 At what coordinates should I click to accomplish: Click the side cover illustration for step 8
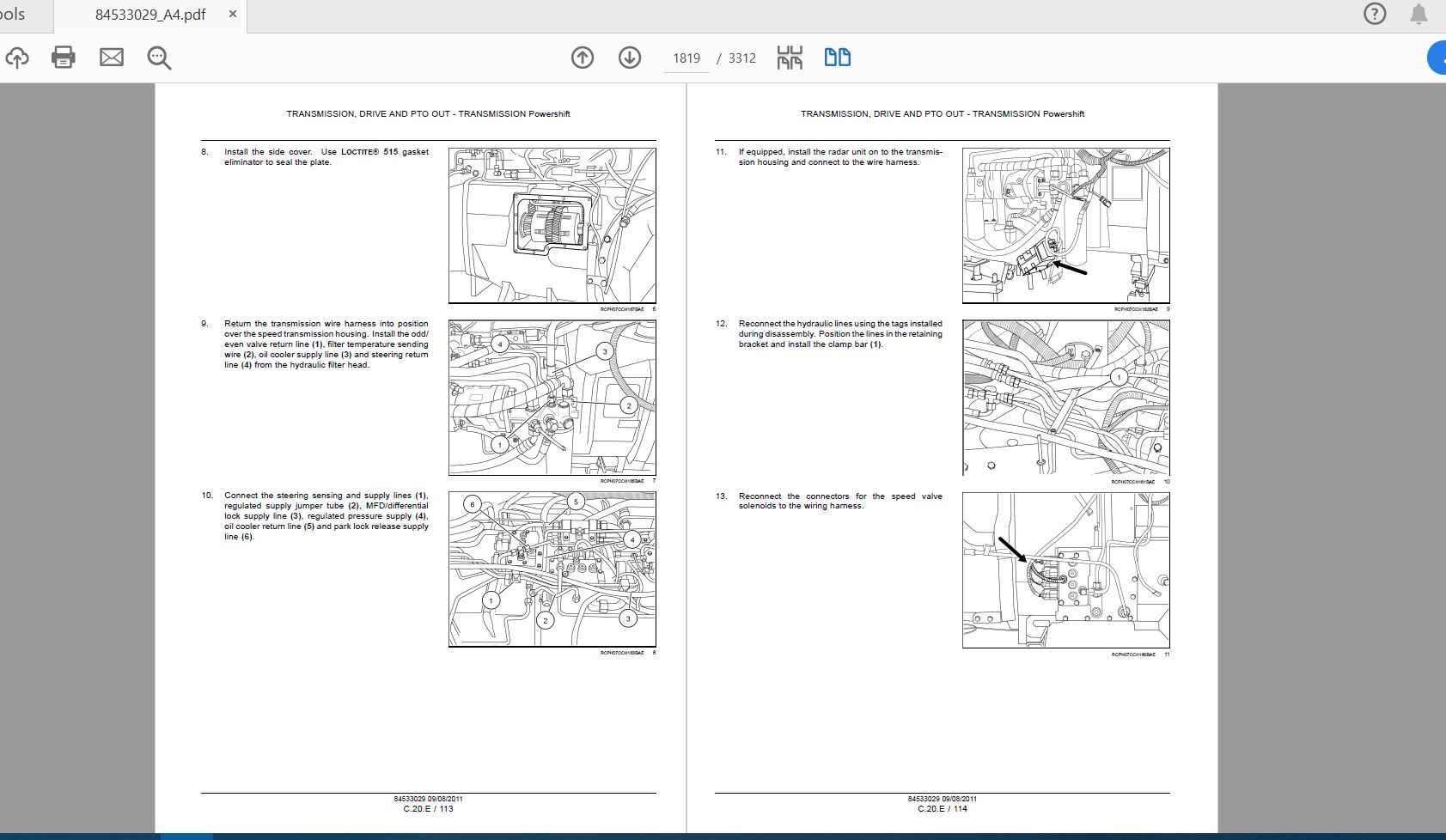pyautogui.click(x=552, y=225)
